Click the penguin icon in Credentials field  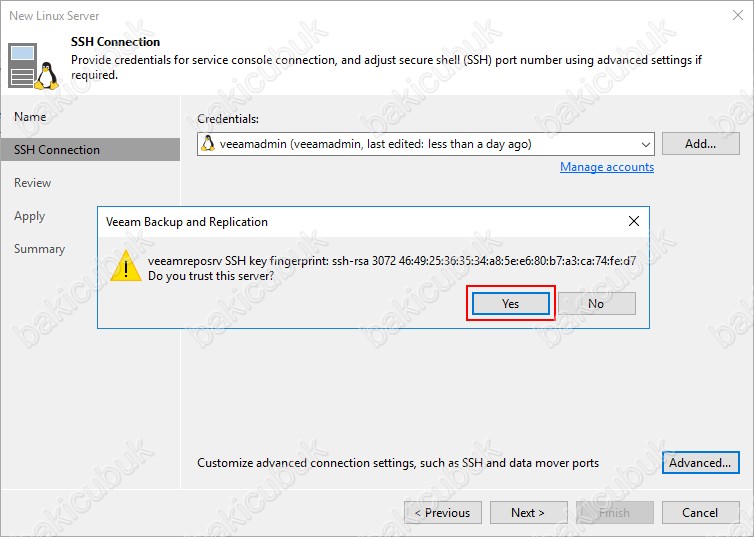(208, 144)
